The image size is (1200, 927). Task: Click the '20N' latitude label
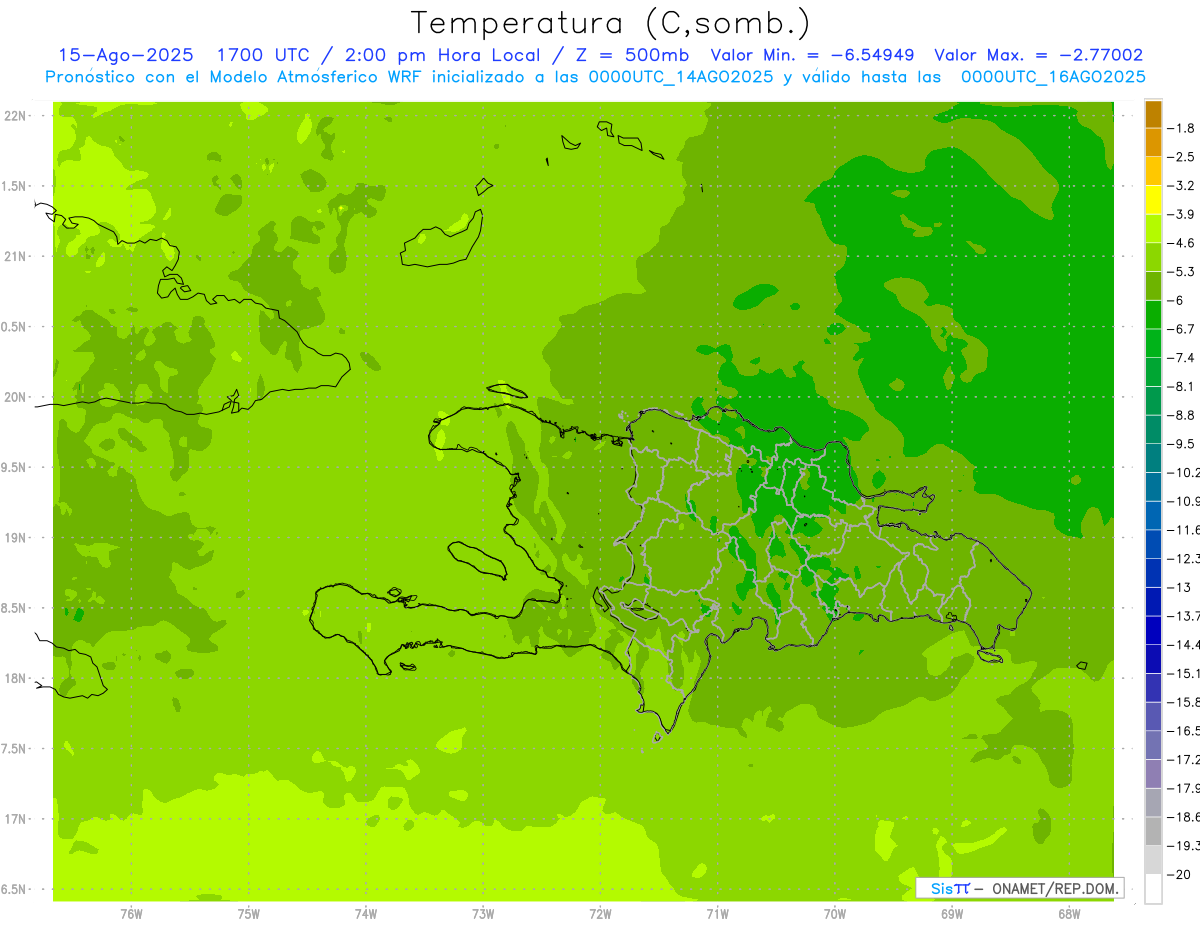[x=17, y=397]
